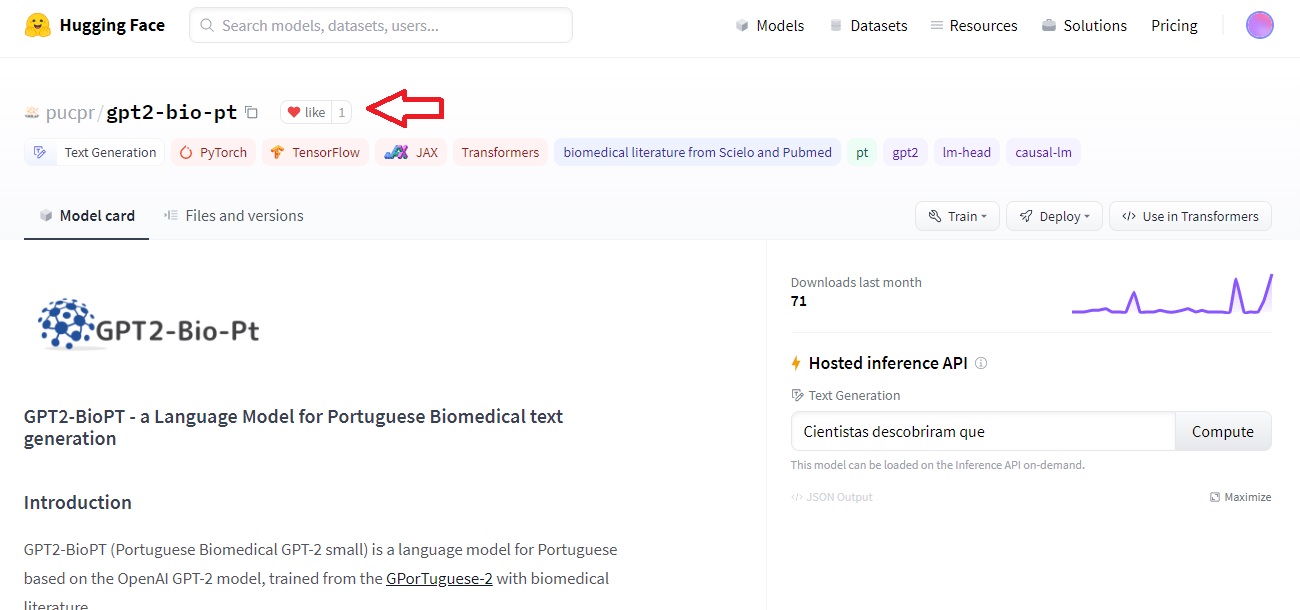Follow the GPorTuguese-2 link
1300x610 pixels.
[x=439, y=578]
